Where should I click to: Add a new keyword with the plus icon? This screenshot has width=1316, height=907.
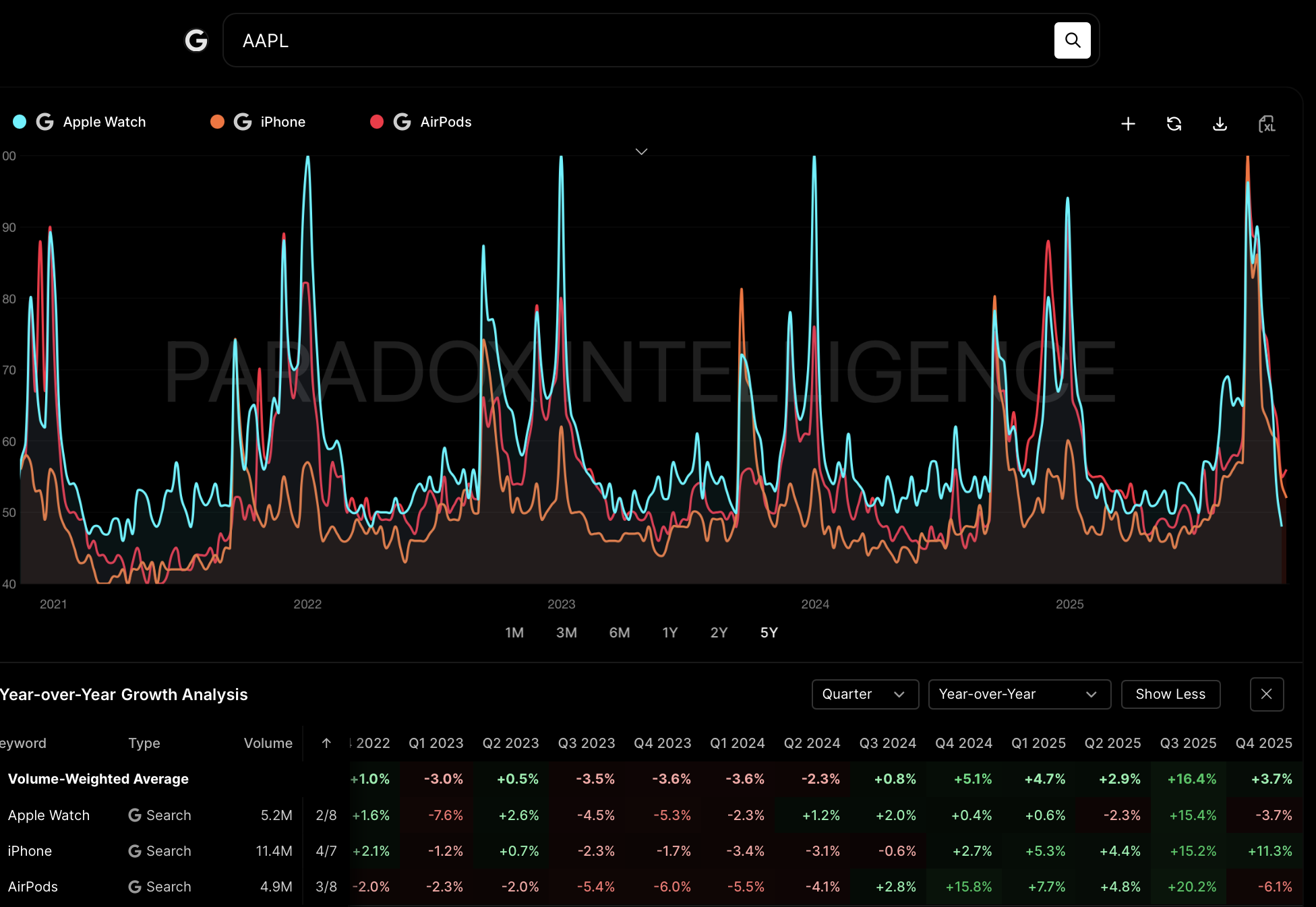point(1128,124)
